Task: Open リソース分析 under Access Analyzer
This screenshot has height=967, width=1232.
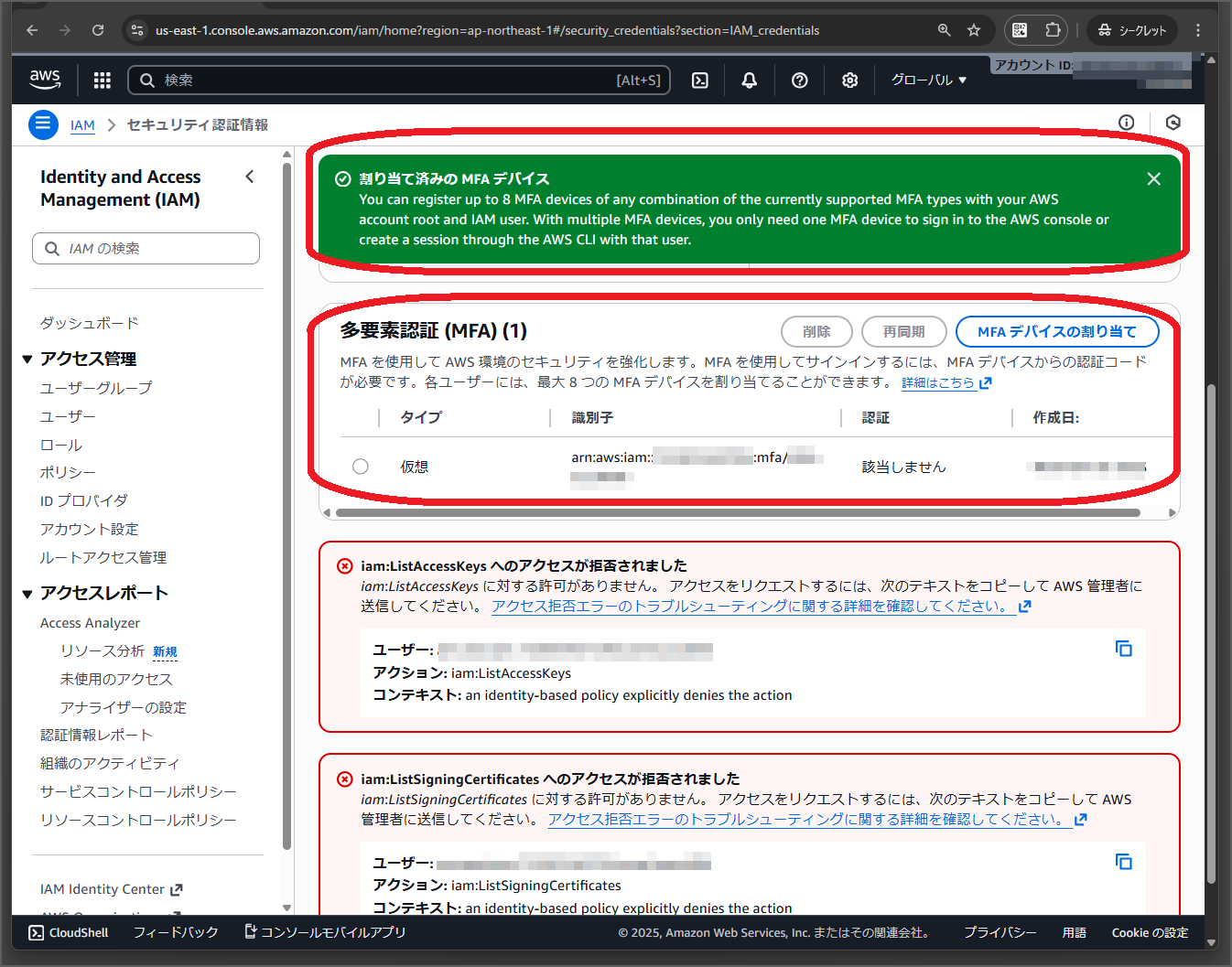Action: tap(103, 650)
